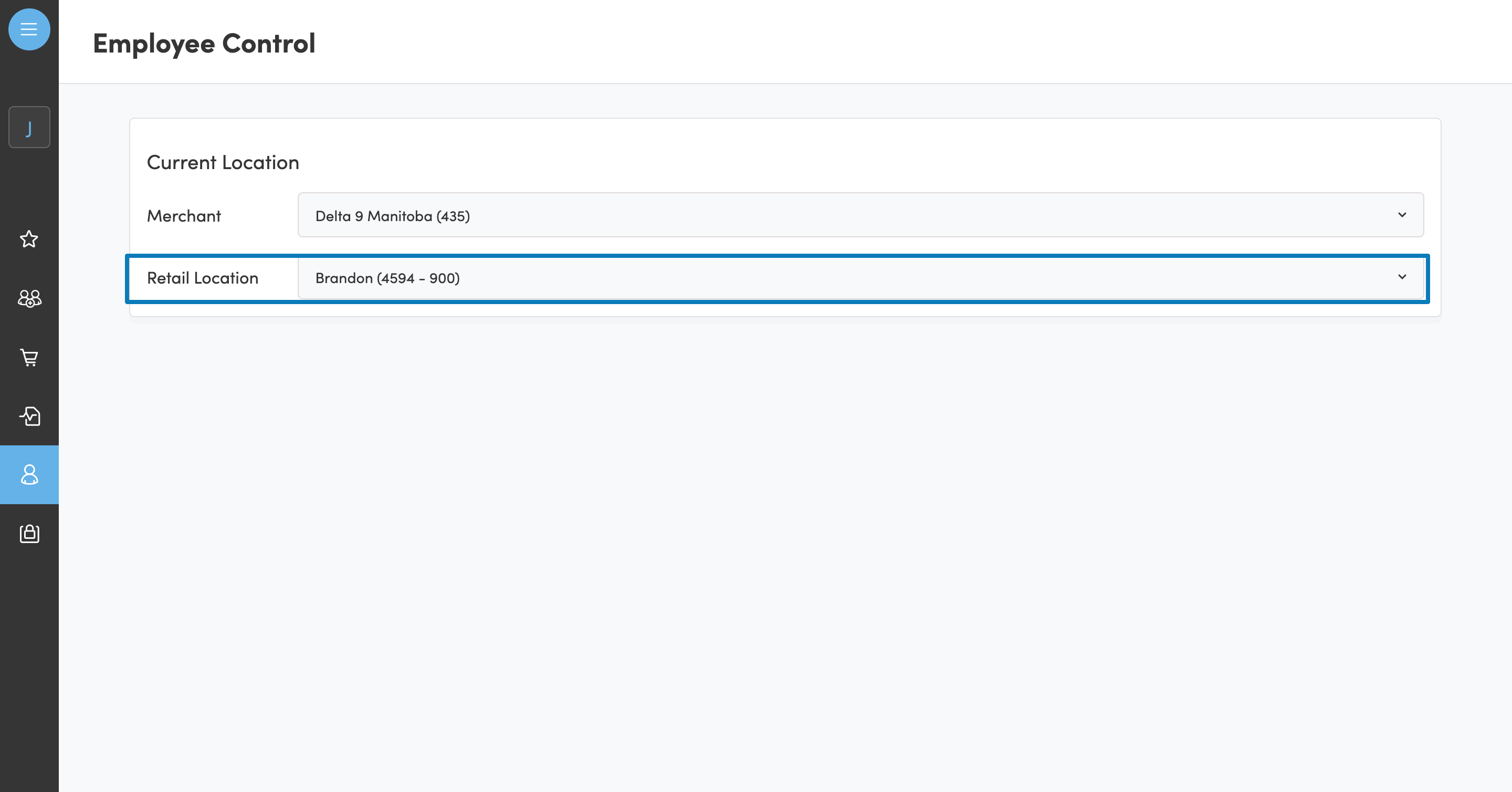Click the Retail Location field label
1512x792 pixels.
point(203,278)
